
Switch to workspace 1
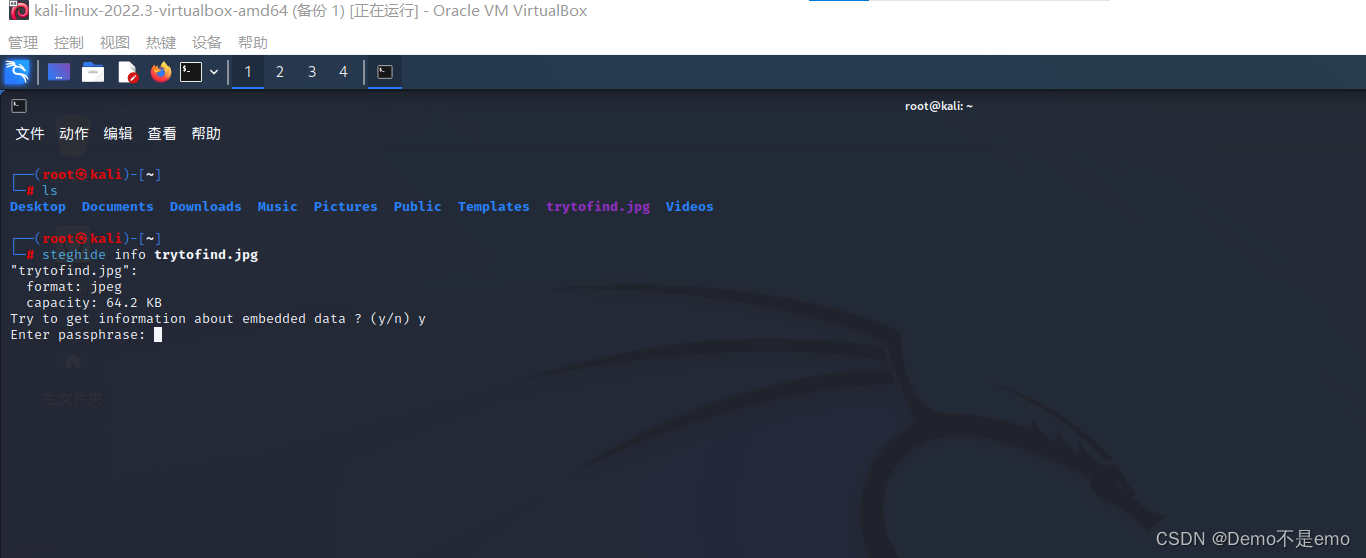coord(248,72)
